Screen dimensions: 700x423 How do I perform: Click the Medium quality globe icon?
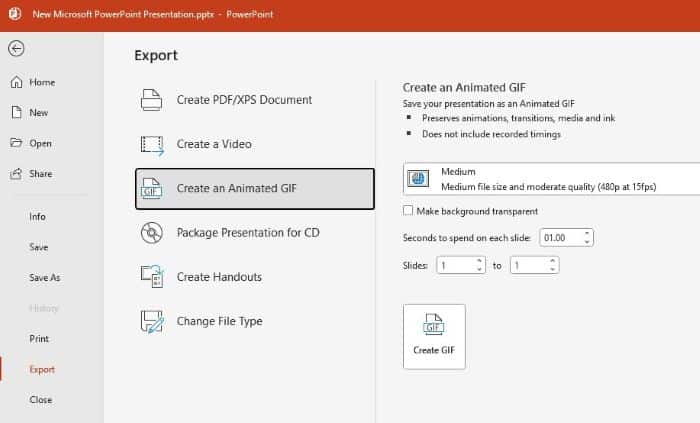click(418, 178)
